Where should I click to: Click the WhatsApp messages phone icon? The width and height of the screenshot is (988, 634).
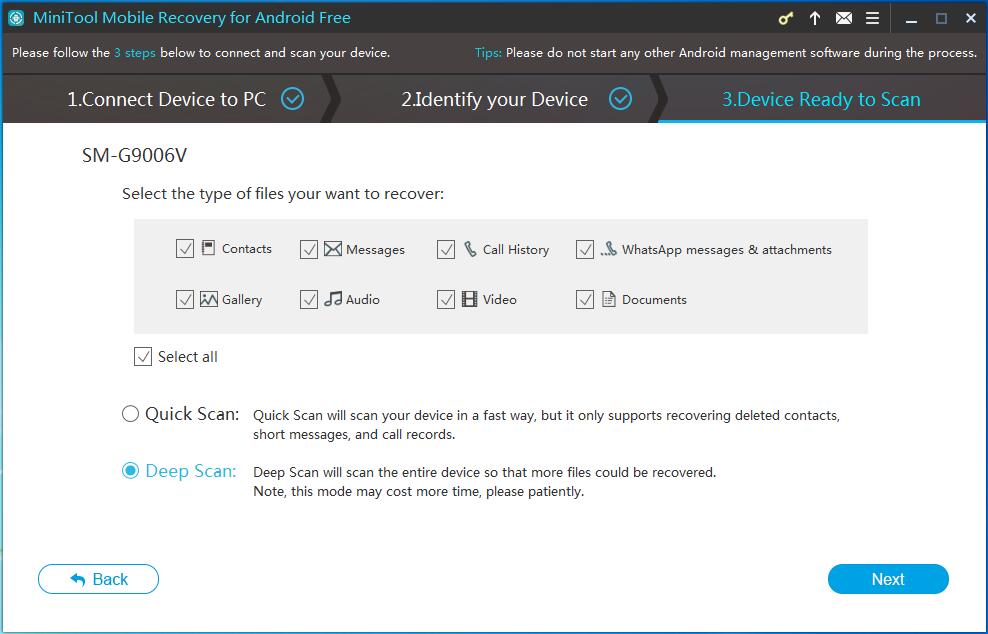[608, 249]
